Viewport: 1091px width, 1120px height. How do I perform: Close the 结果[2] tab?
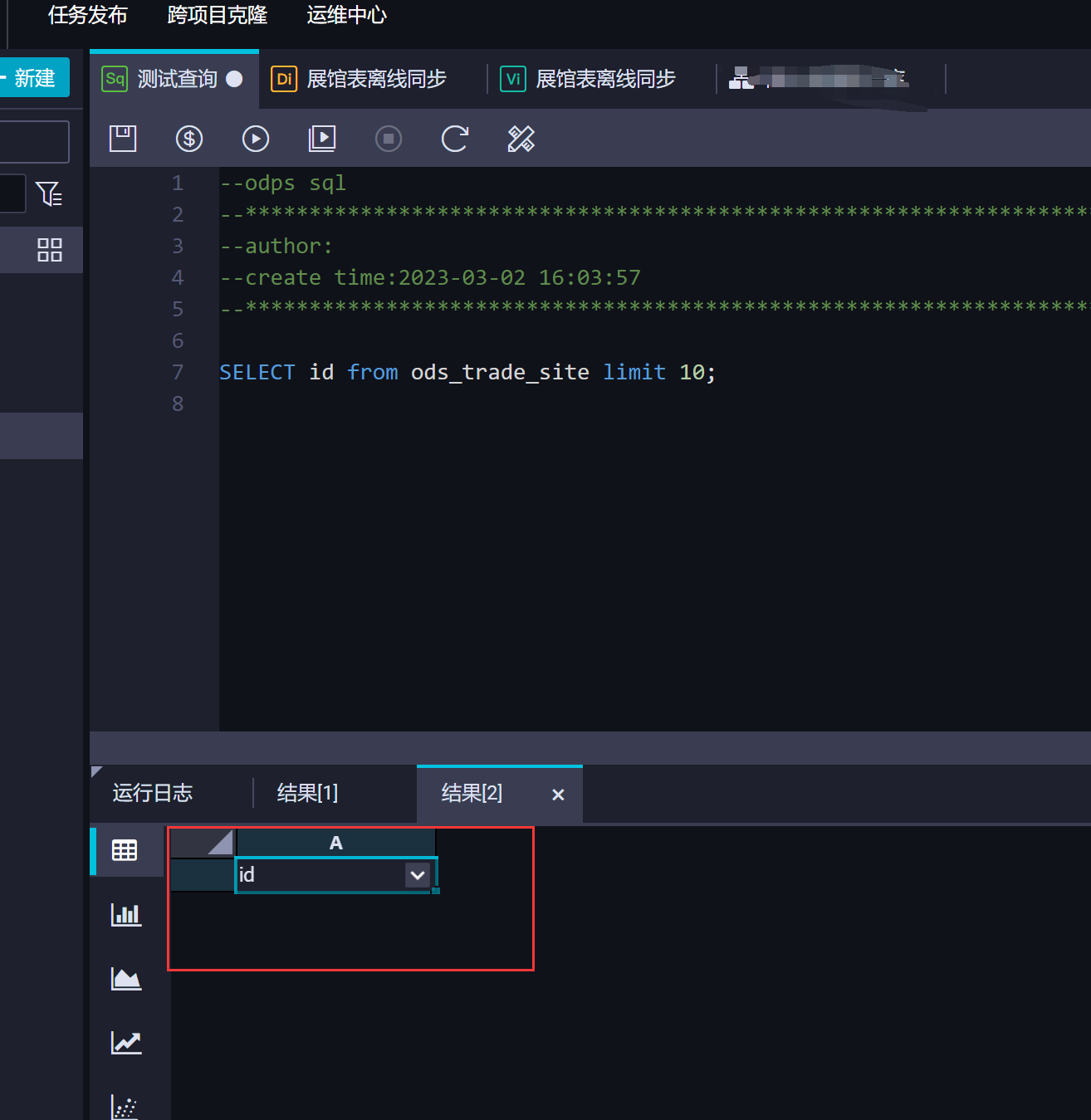[558, 795]
